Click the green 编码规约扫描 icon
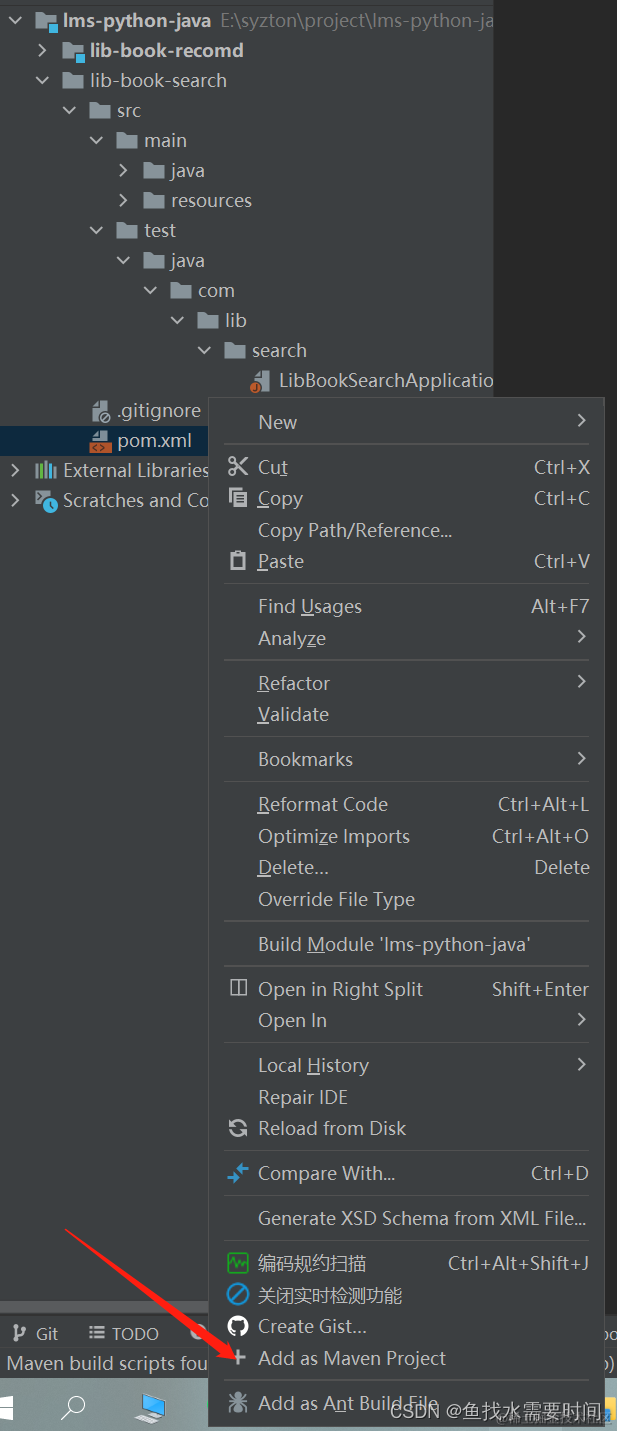The height and width of the screenshot is (1431, 617). (x=238, y=1263)
